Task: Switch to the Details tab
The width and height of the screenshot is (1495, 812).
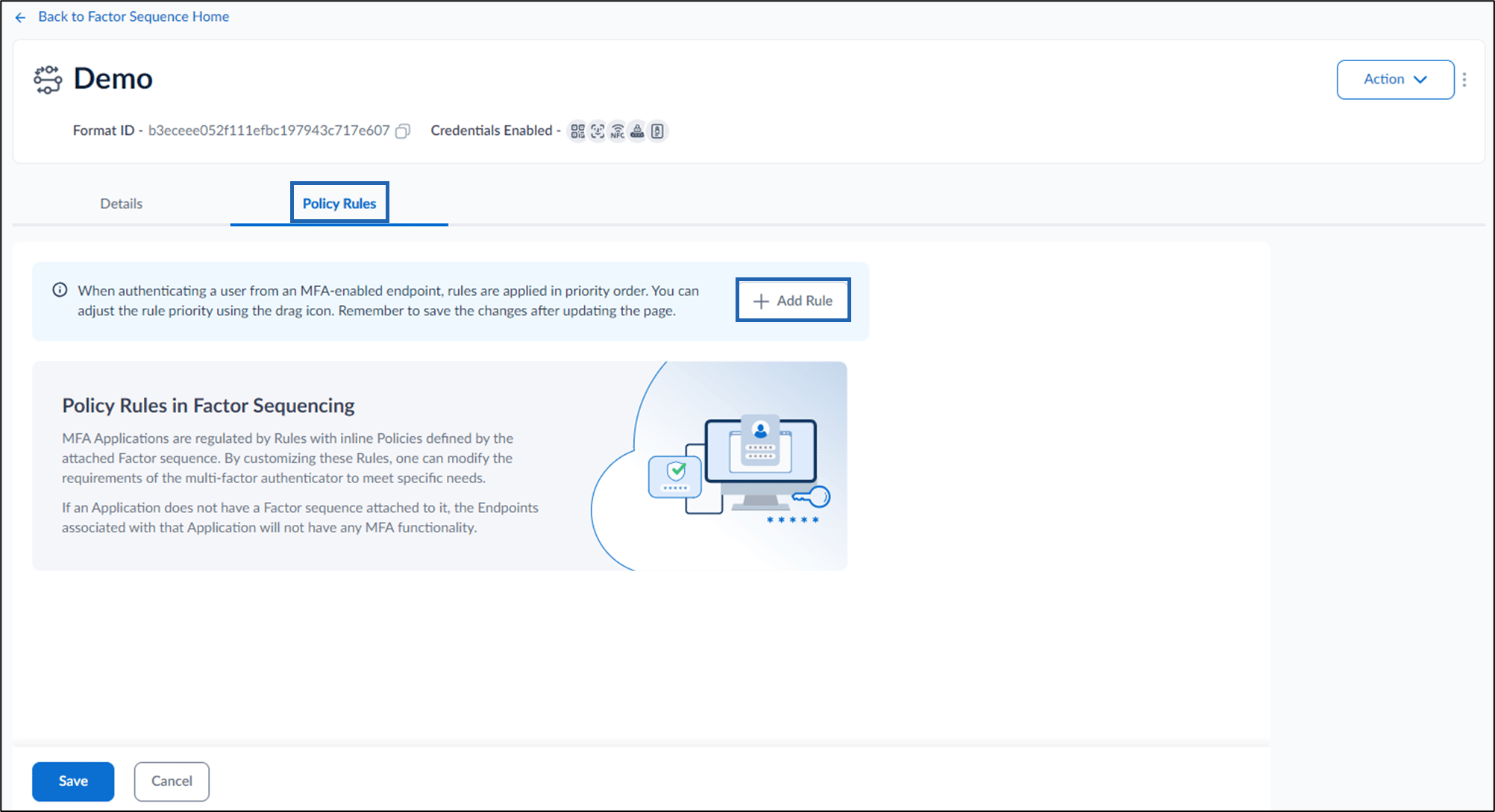Action: 121,204
